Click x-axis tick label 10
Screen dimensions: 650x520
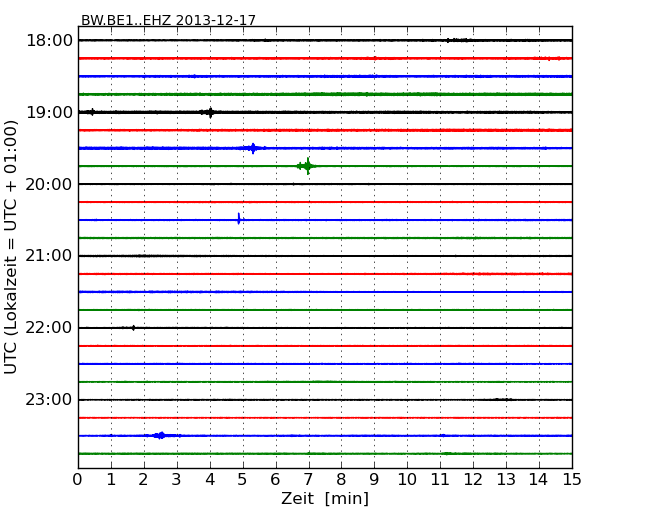pos(407,480)
